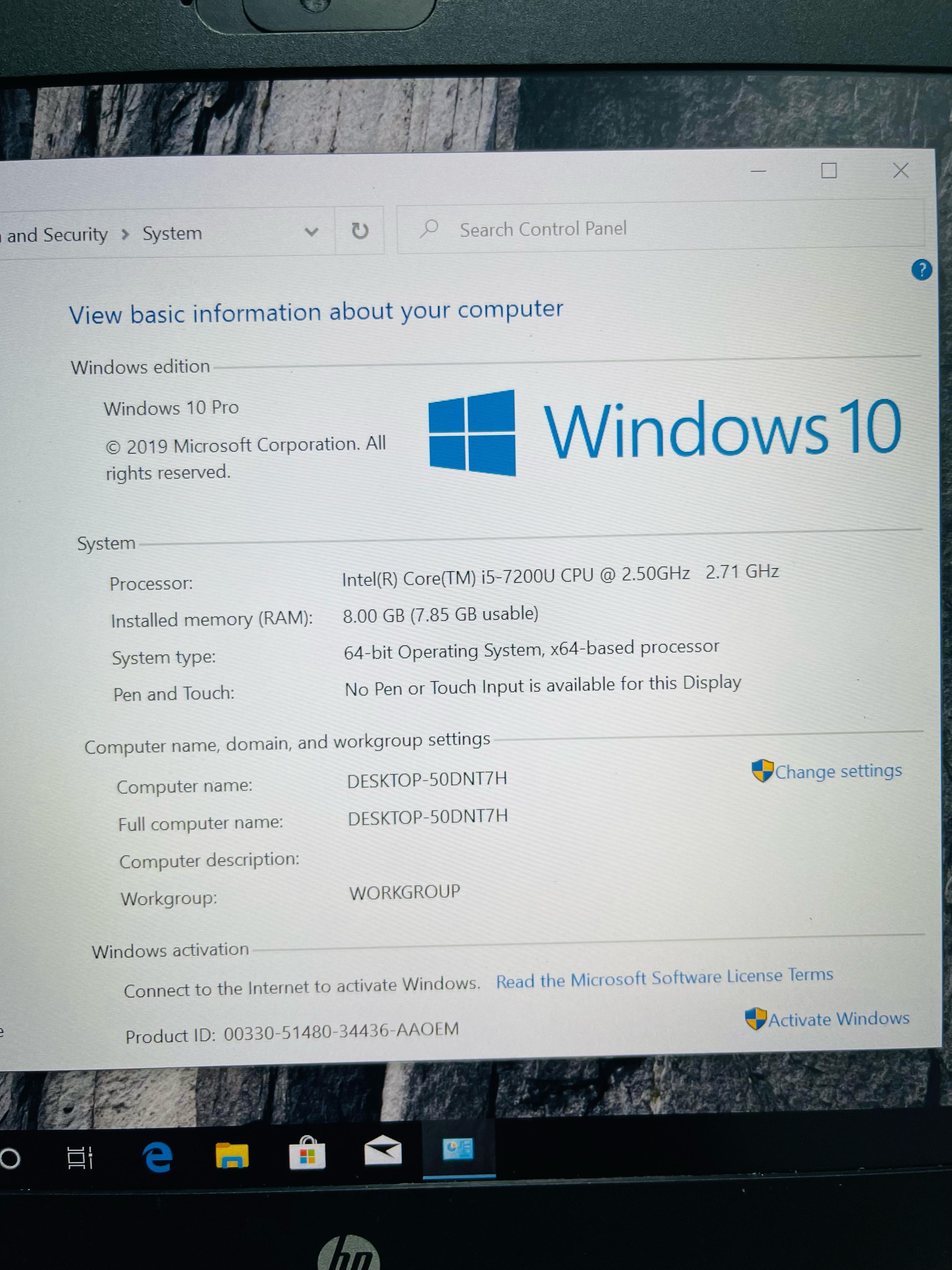Select the System breadcrumb item
952x1270 pixels.
(172, 233)
